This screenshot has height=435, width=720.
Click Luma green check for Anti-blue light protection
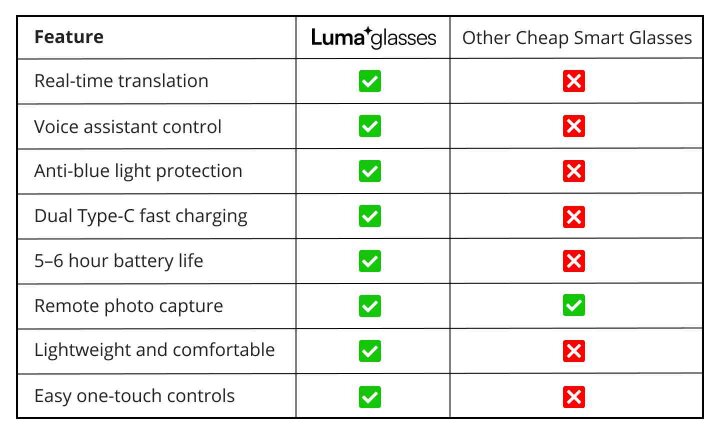(x=370, y=171)
